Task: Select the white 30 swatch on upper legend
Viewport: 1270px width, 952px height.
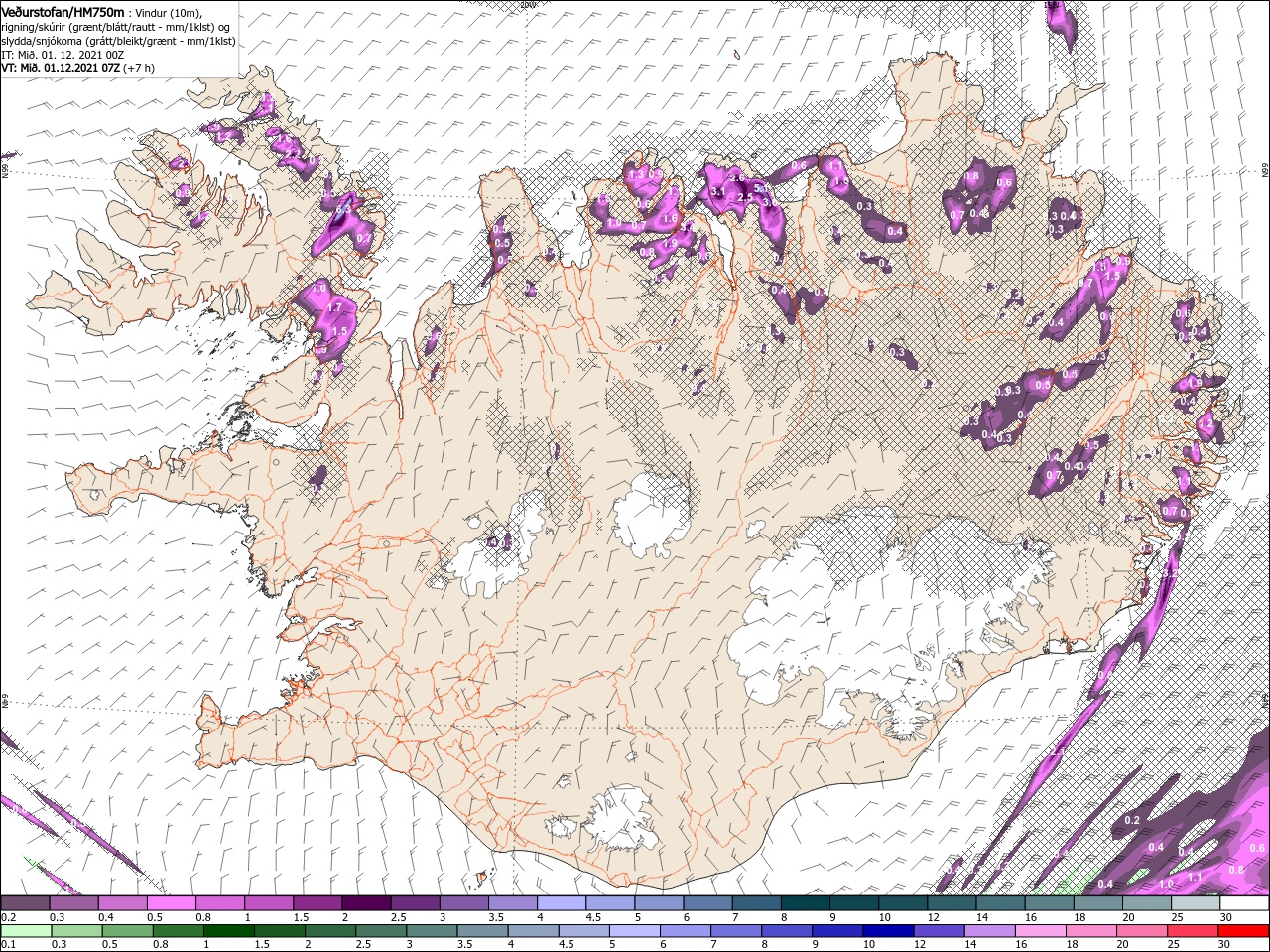Action: pos(1244,903)
